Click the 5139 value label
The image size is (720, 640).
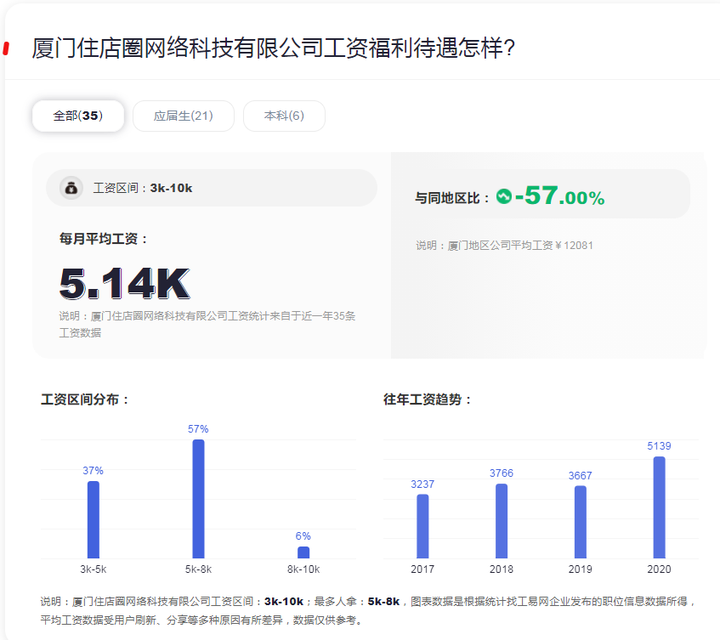pos(659,446)
